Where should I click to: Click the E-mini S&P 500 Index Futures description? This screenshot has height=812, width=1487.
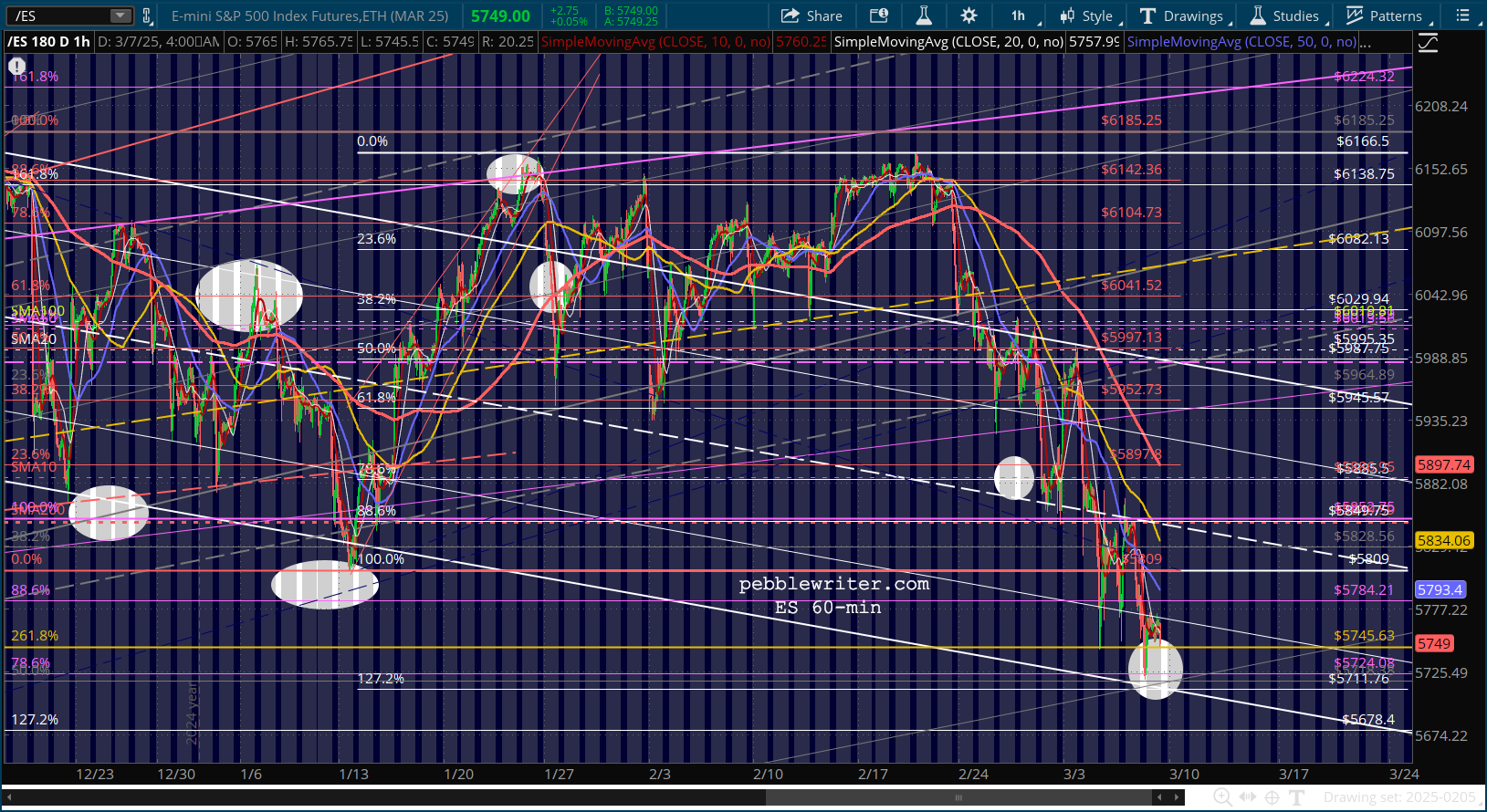click(x=310, y=16)
